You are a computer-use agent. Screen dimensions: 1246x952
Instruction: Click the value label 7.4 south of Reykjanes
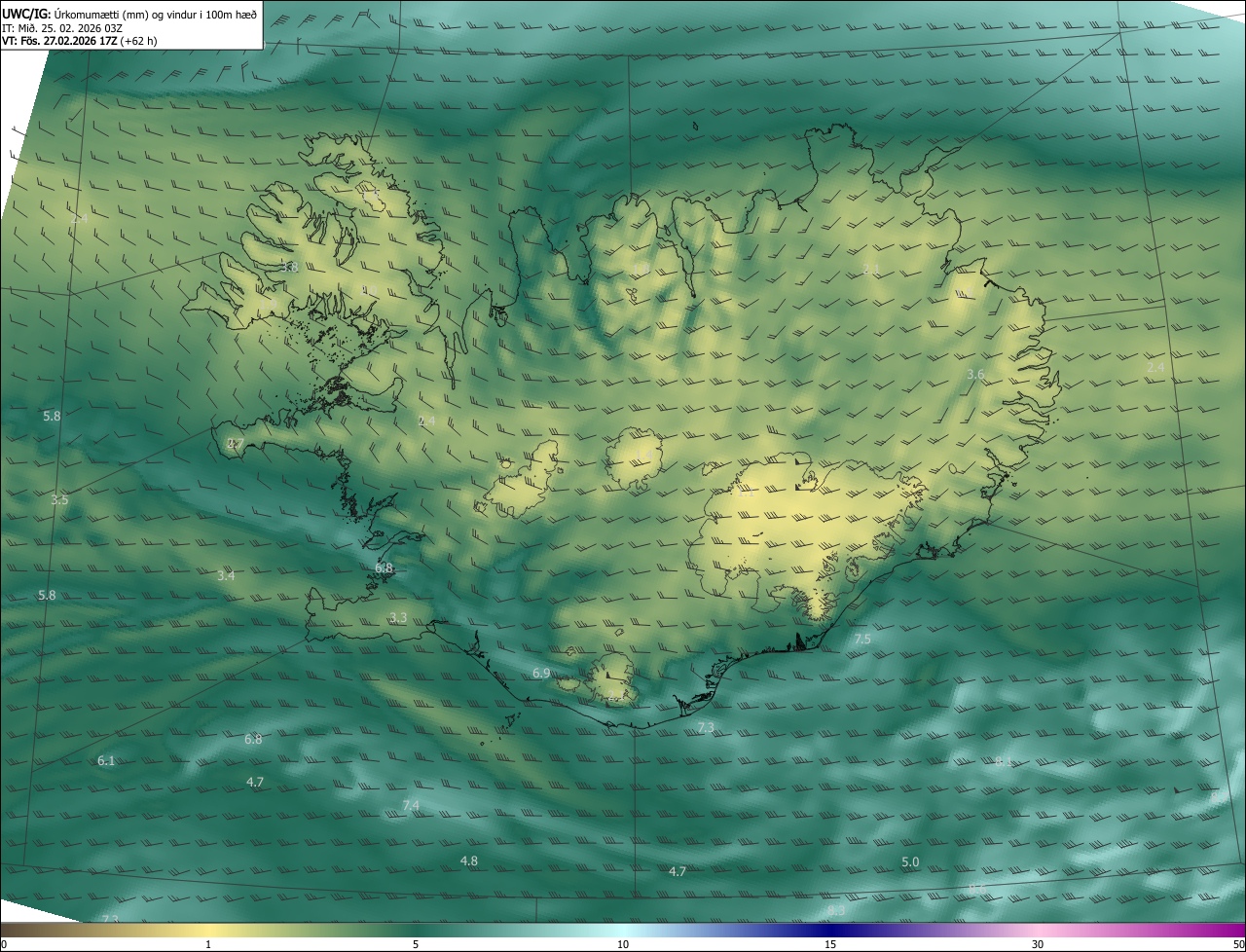(x=411, y=806)
